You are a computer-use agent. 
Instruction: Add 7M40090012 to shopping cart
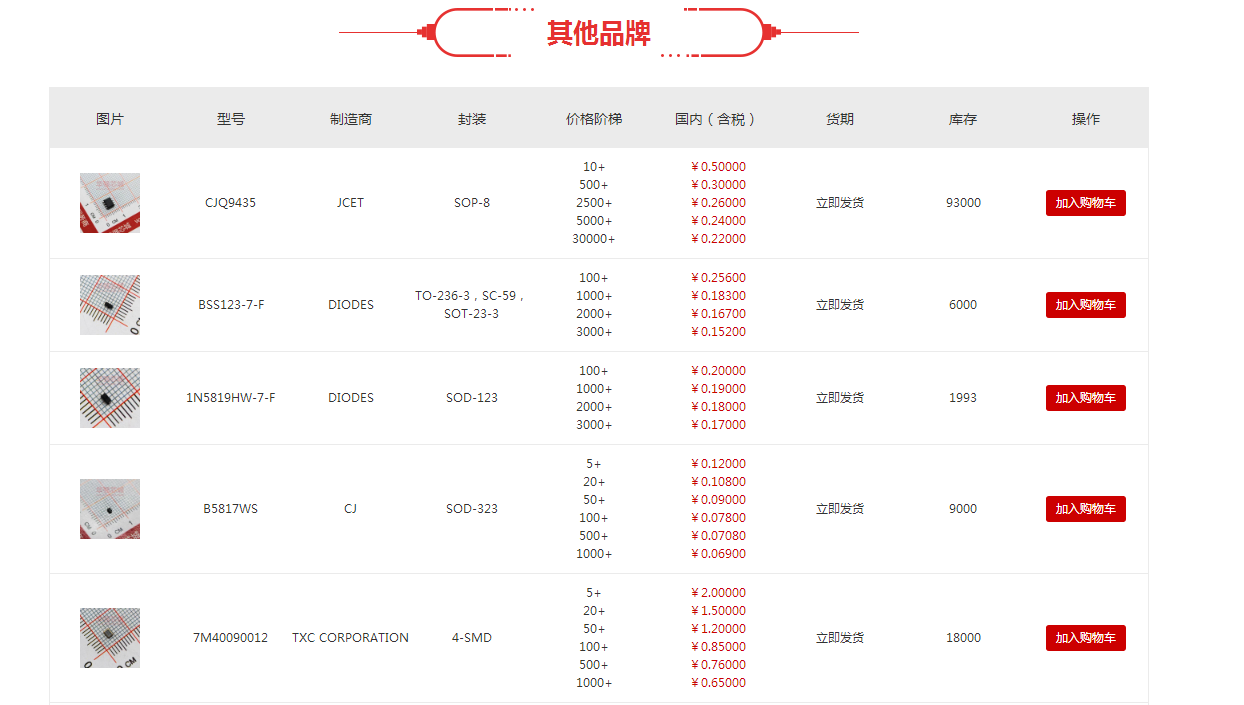(1085, 638)
